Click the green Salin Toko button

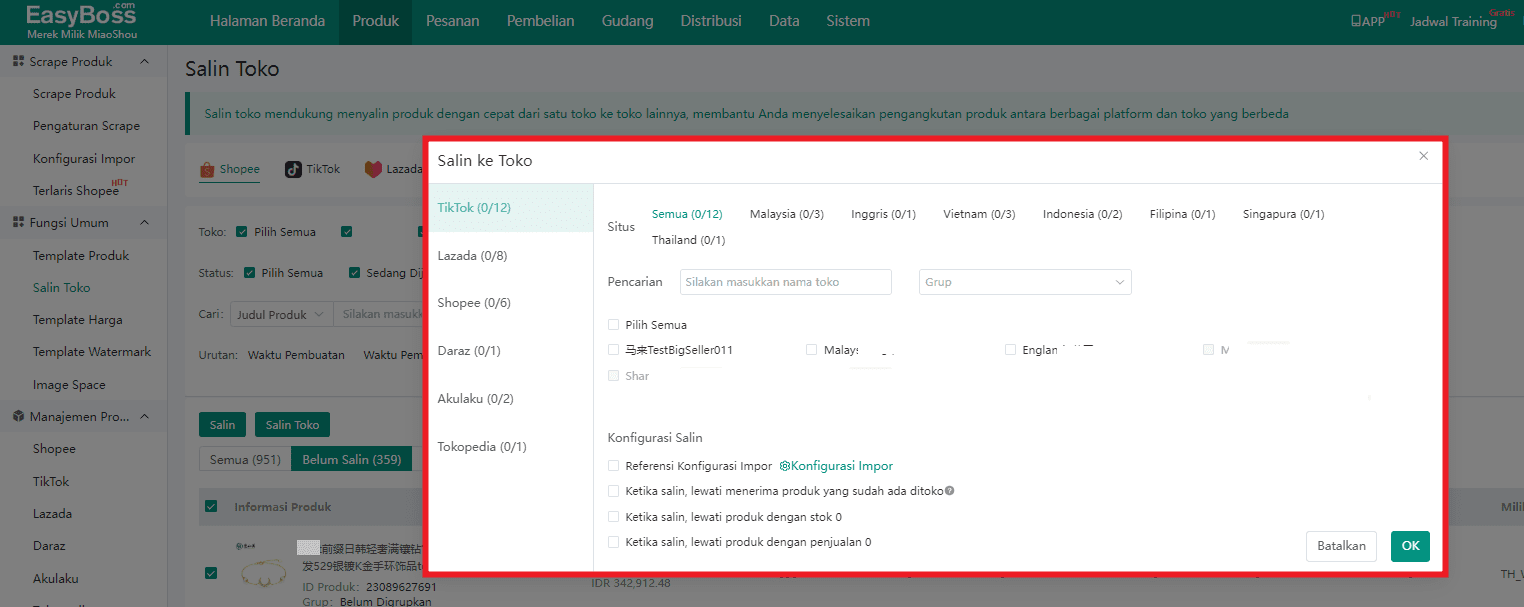[x=292, y=425]
